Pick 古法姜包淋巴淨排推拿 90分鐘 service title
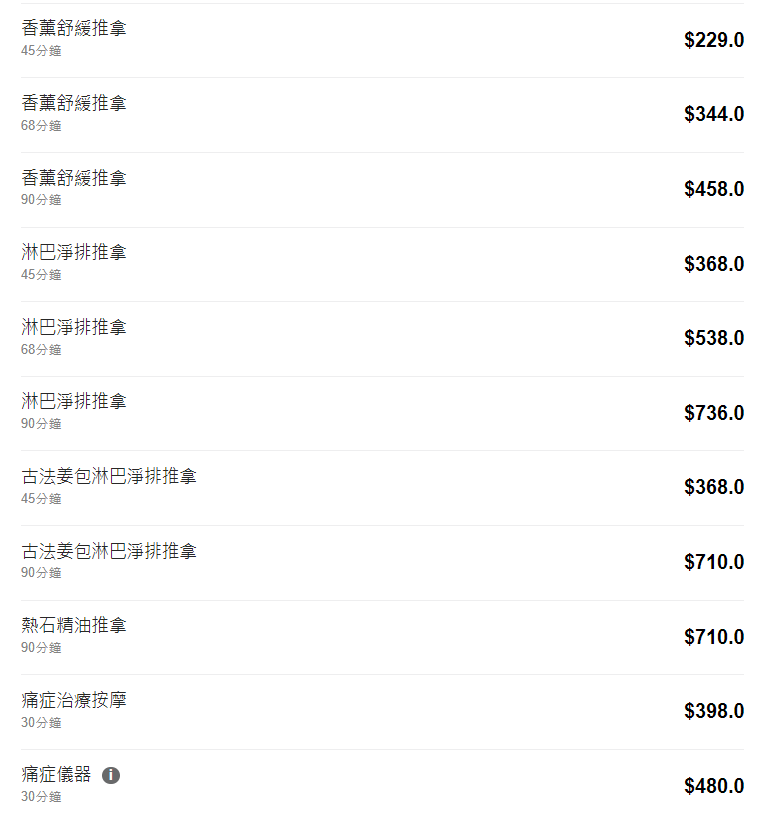This screenshot has width=768, height=817. (109, 552)
